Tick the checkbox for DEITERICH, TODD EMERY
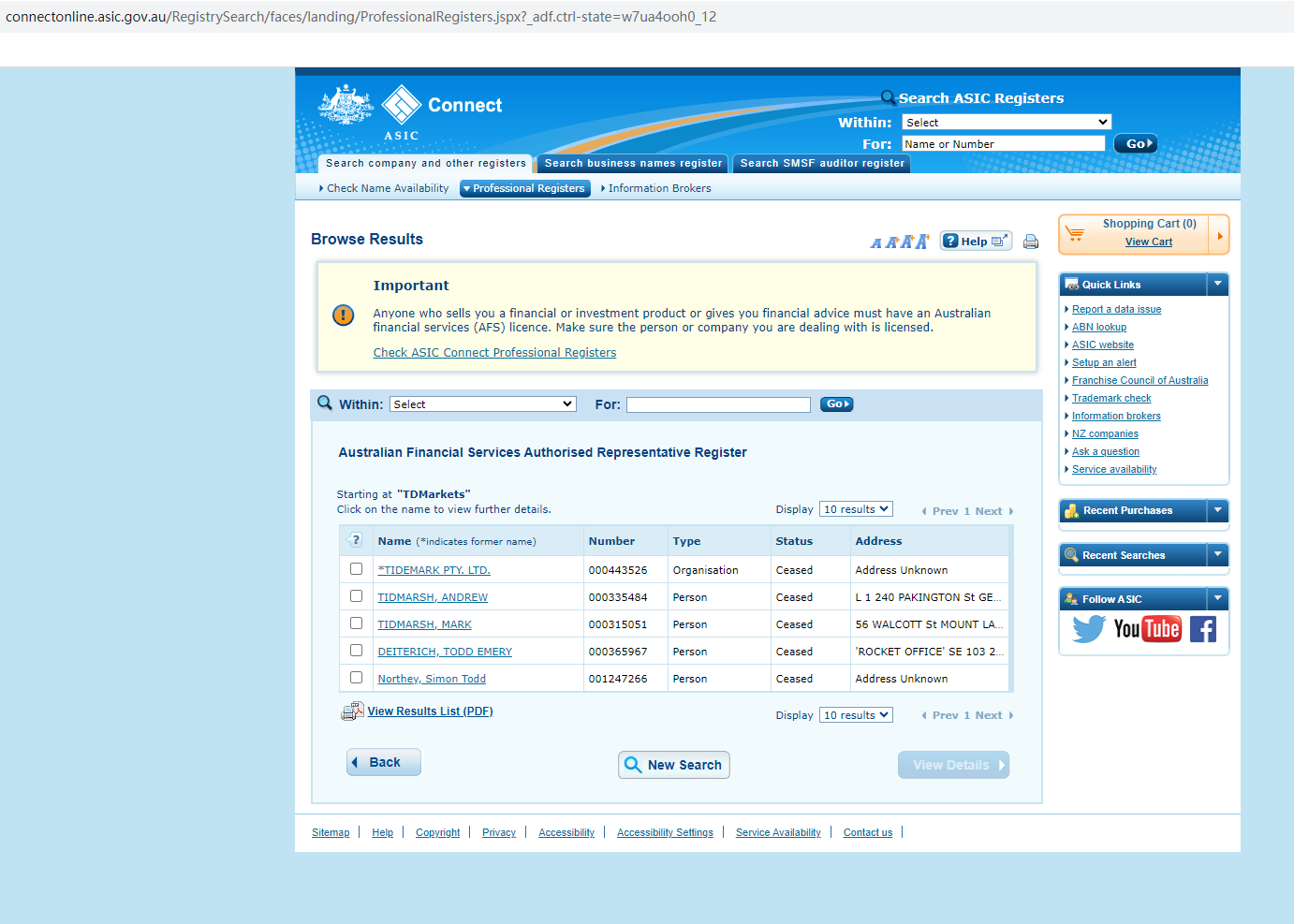The width and height of the screenshot is (1294, 924). 356,651
